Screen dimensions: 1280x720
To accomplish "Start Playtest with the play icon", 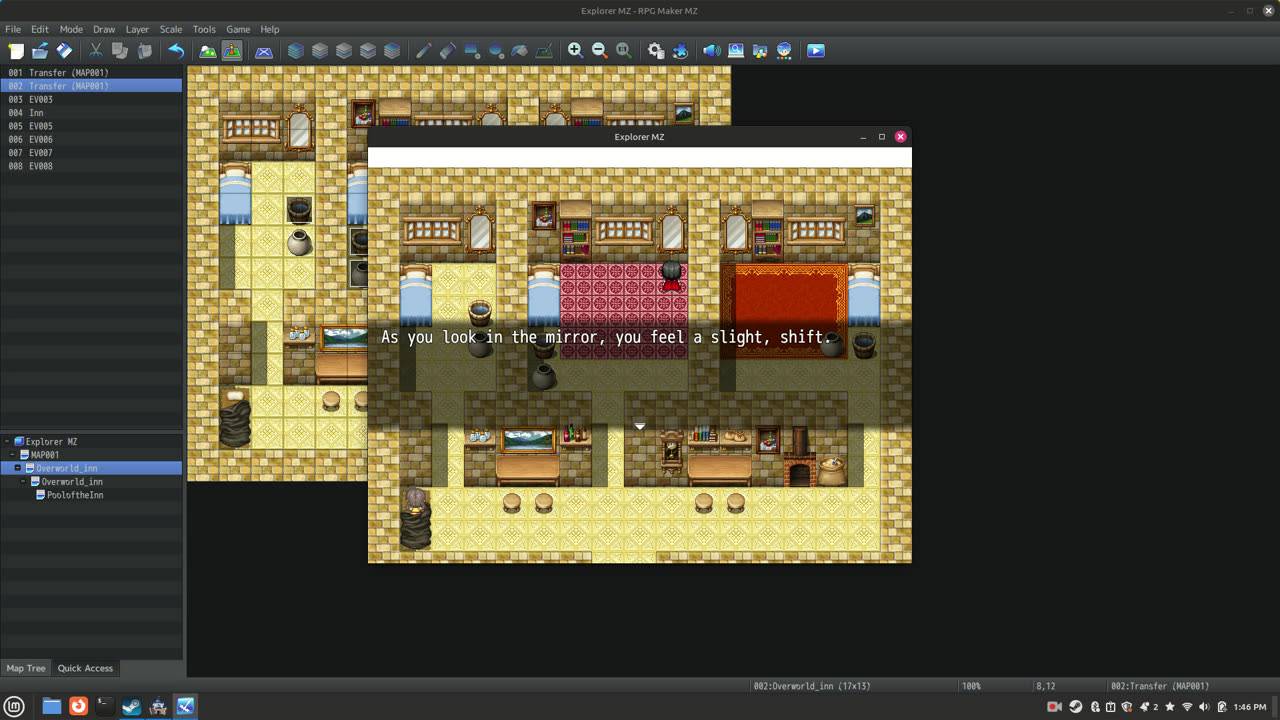I will [816, 51].
